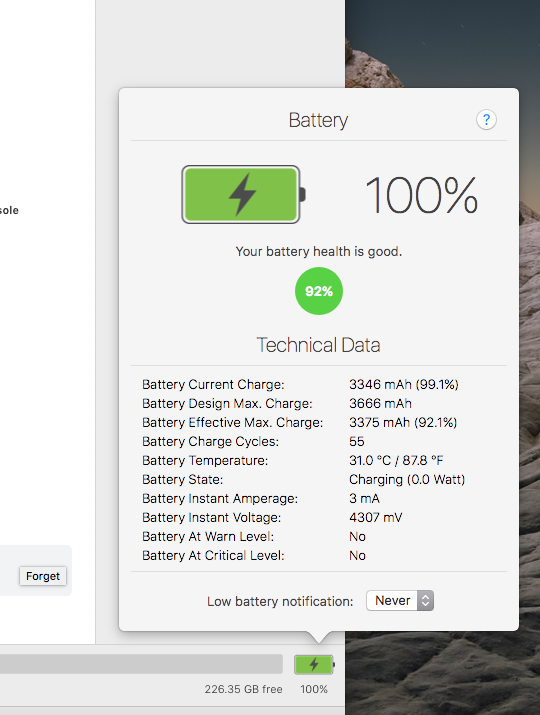Screen dimensions: 540x715
Task: Click the green 92% battery health badge
Action: [x=319, y=291]
